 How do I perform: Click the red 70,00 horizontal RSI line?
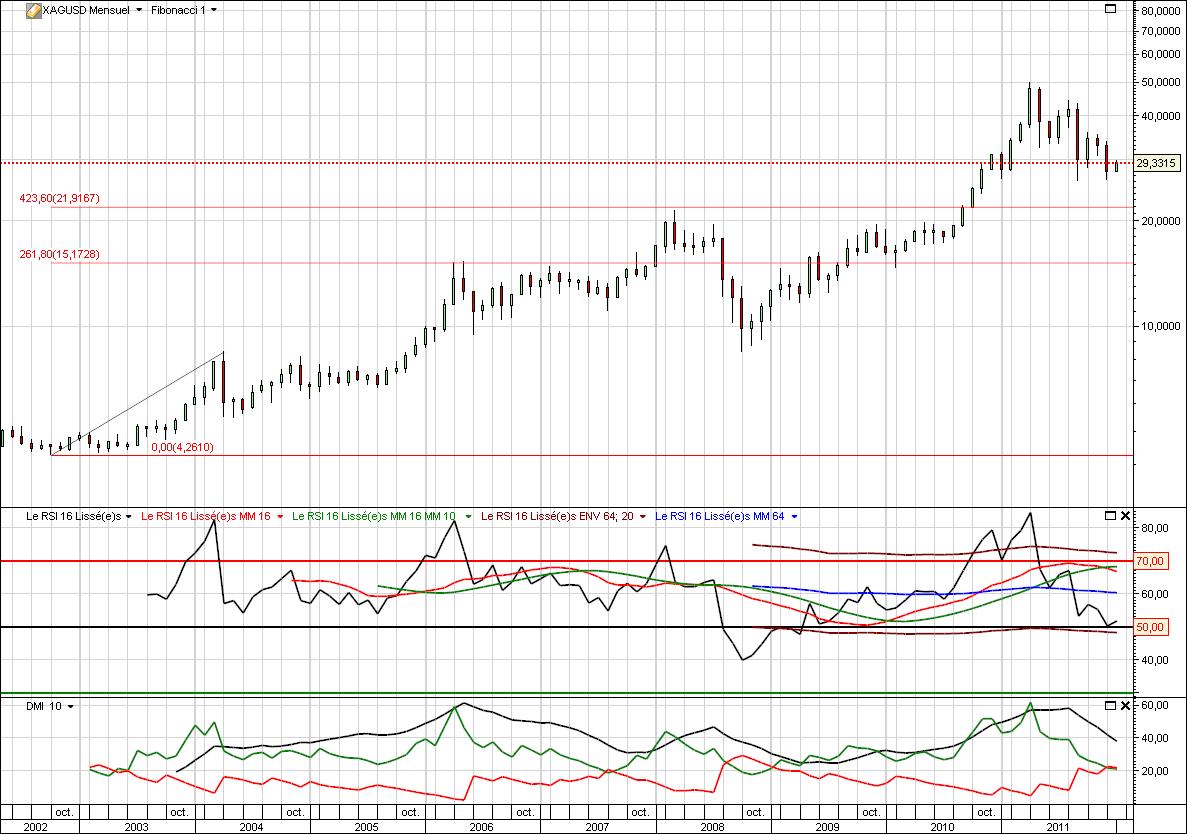point(566,561)
